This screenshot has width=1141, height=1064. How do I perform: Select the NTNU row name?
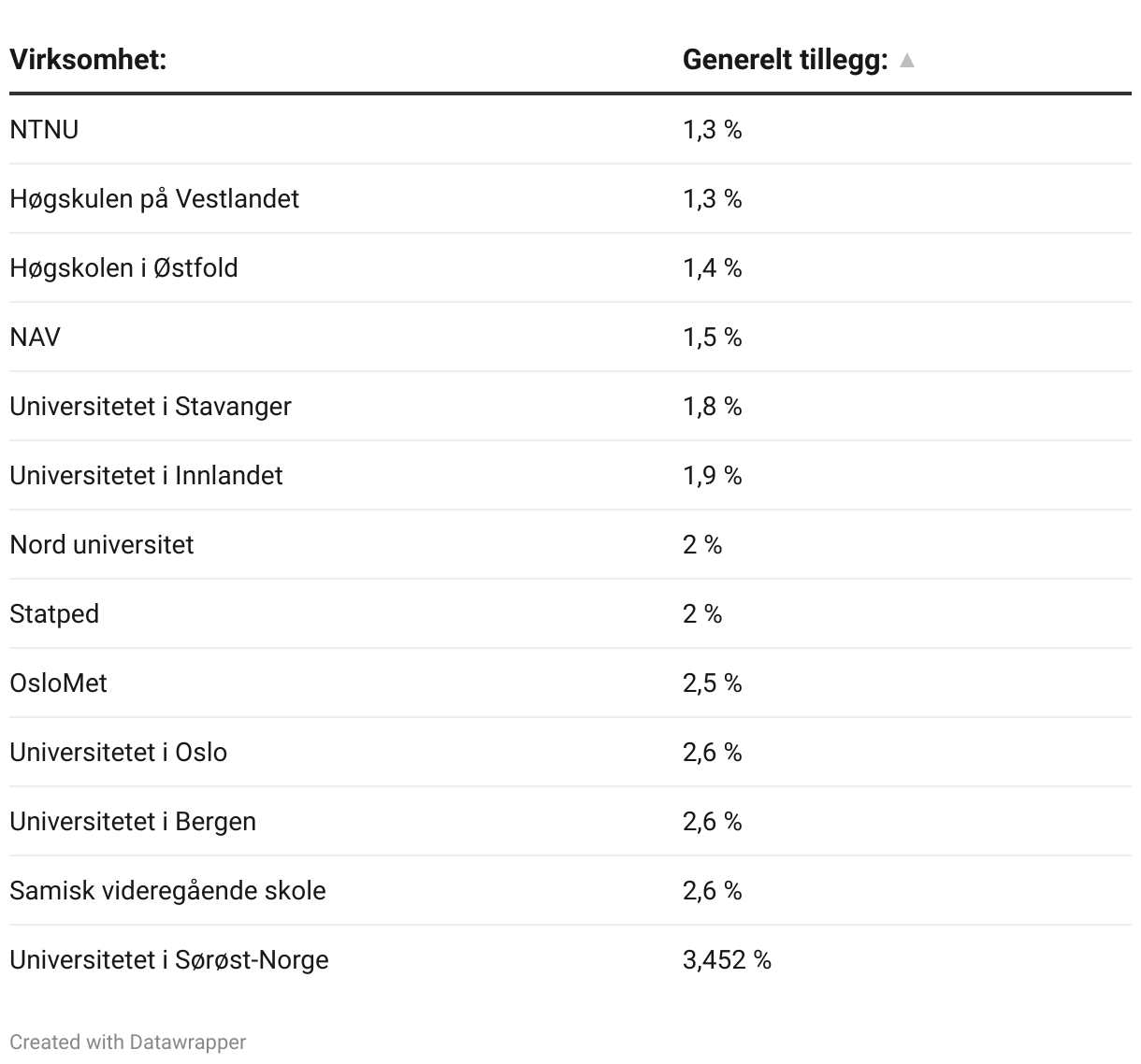coord(44,129)
